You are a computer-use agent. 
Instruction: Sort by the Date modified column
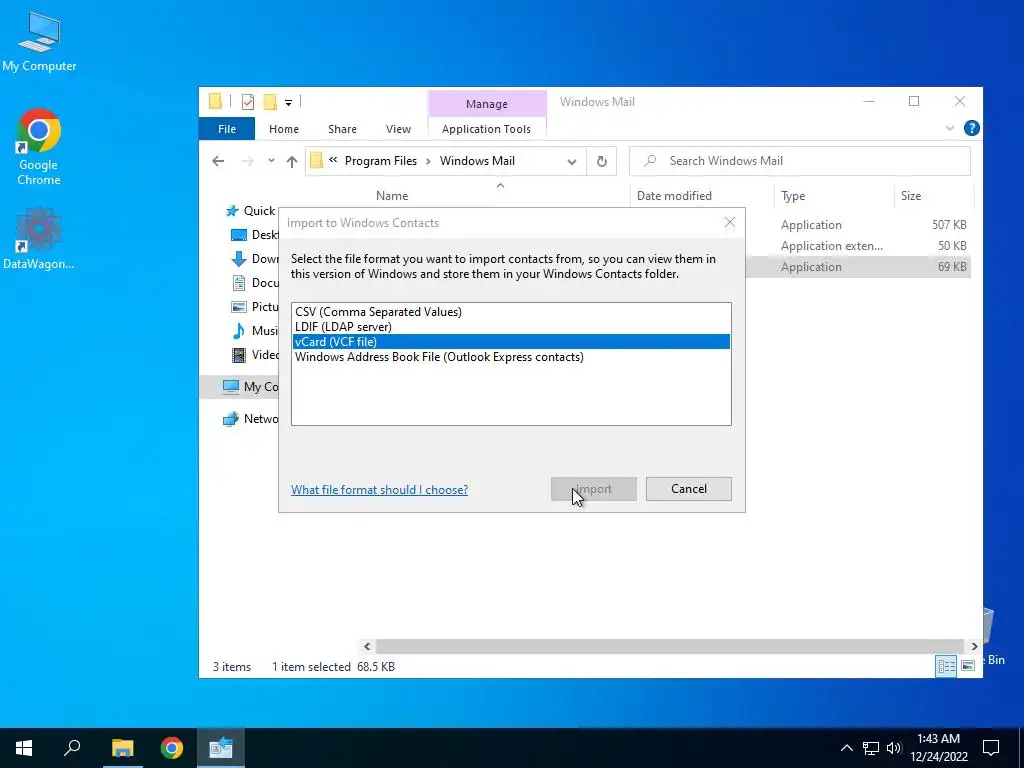tap(674, 196)
